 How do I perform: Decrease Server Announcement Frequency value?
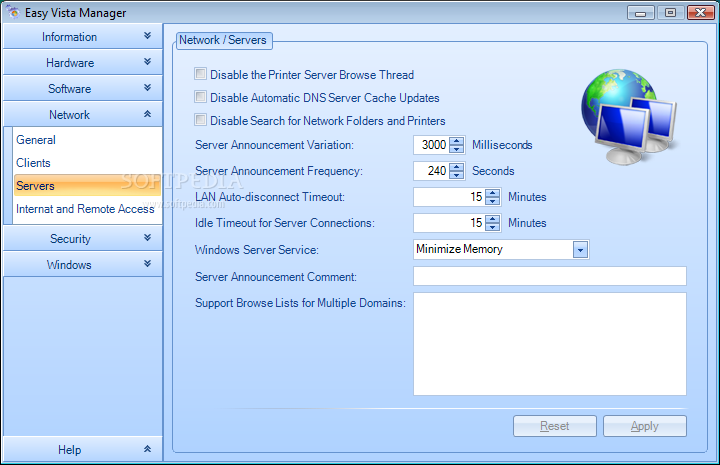[x=456, y=175]
